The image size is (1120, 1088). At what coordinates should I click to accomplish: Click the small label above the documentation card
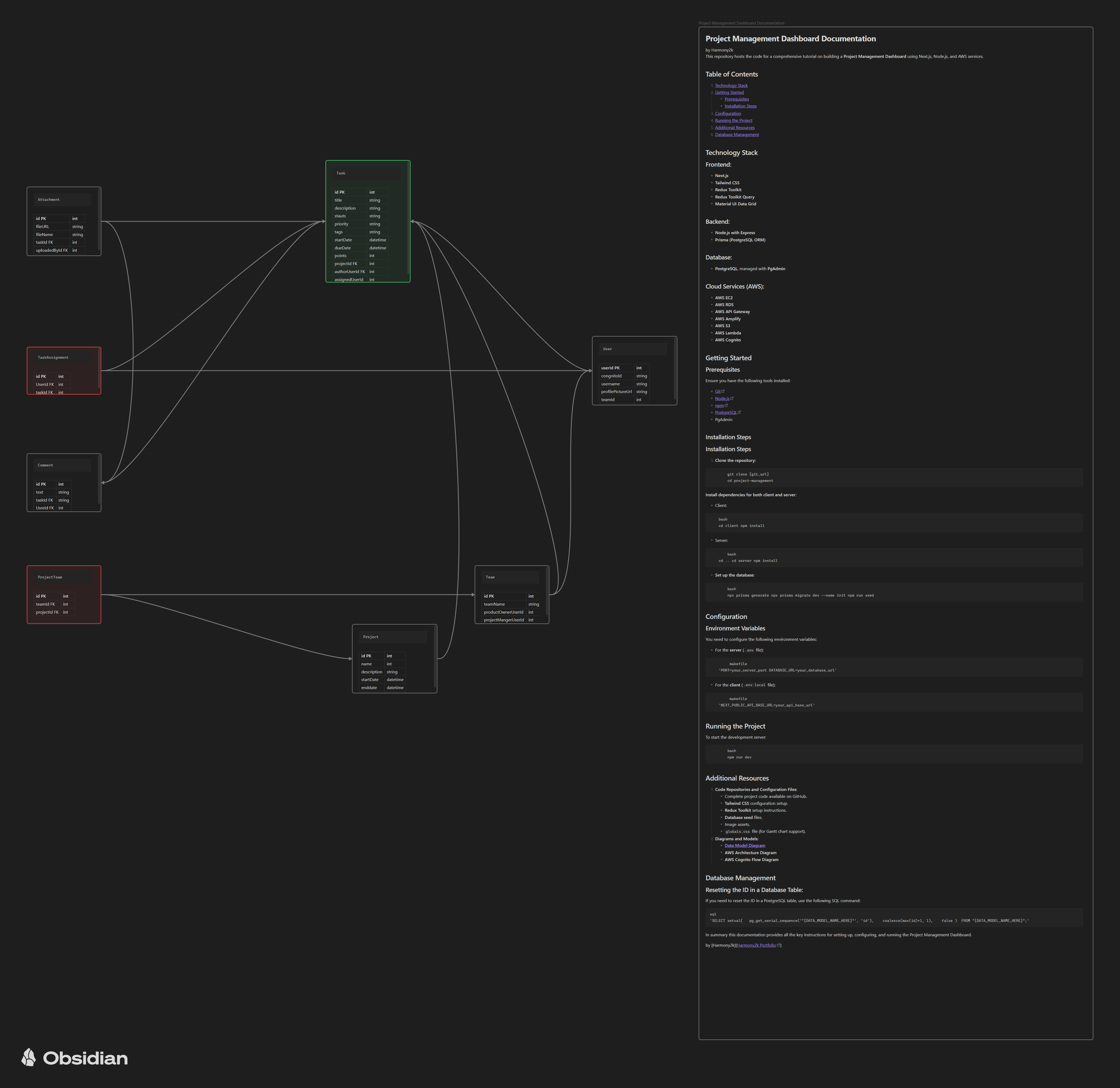pos(741,23)
